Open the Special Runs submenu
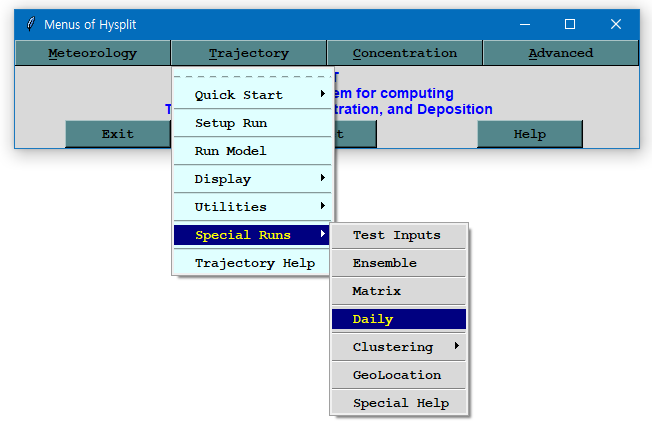This screenshot has height=427, width=652. [x=252, y=235]
